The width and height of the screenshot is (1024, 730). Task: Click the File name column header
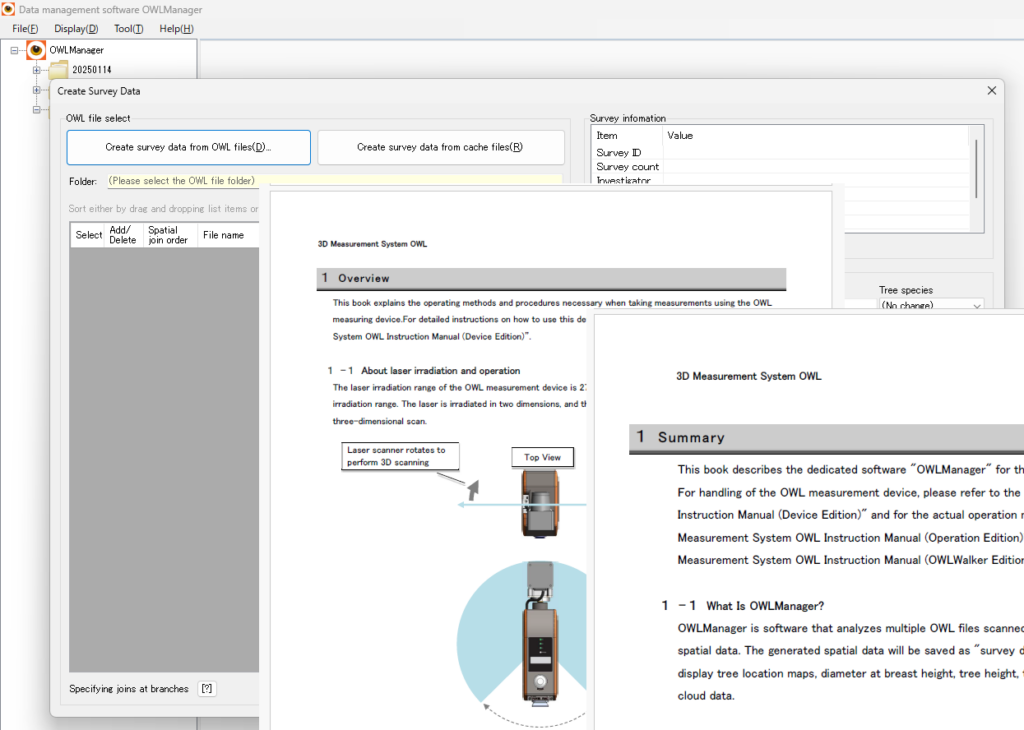tap(228, 235)
